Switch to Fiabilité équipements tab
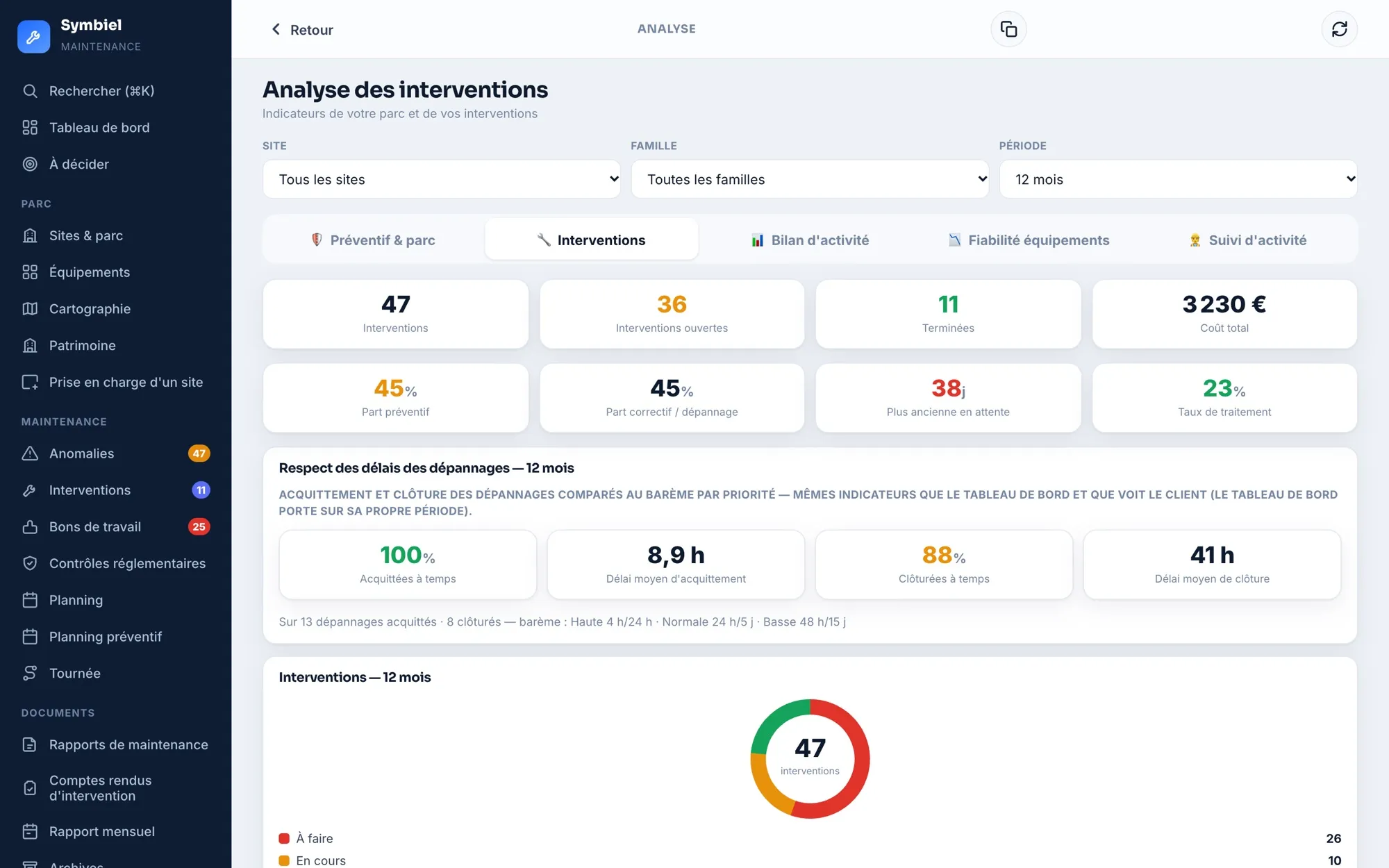Screen dimensions: 1389x868 1029,240
